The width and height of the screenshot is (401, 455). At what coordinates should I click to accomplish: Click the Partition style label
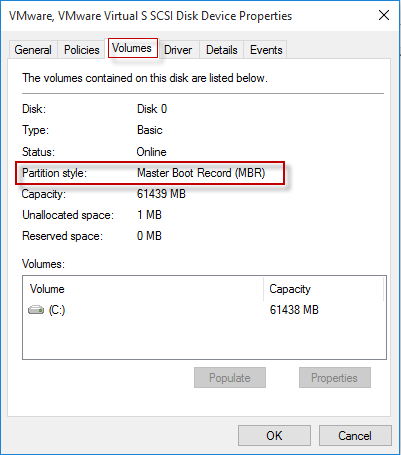pos(54,173)
